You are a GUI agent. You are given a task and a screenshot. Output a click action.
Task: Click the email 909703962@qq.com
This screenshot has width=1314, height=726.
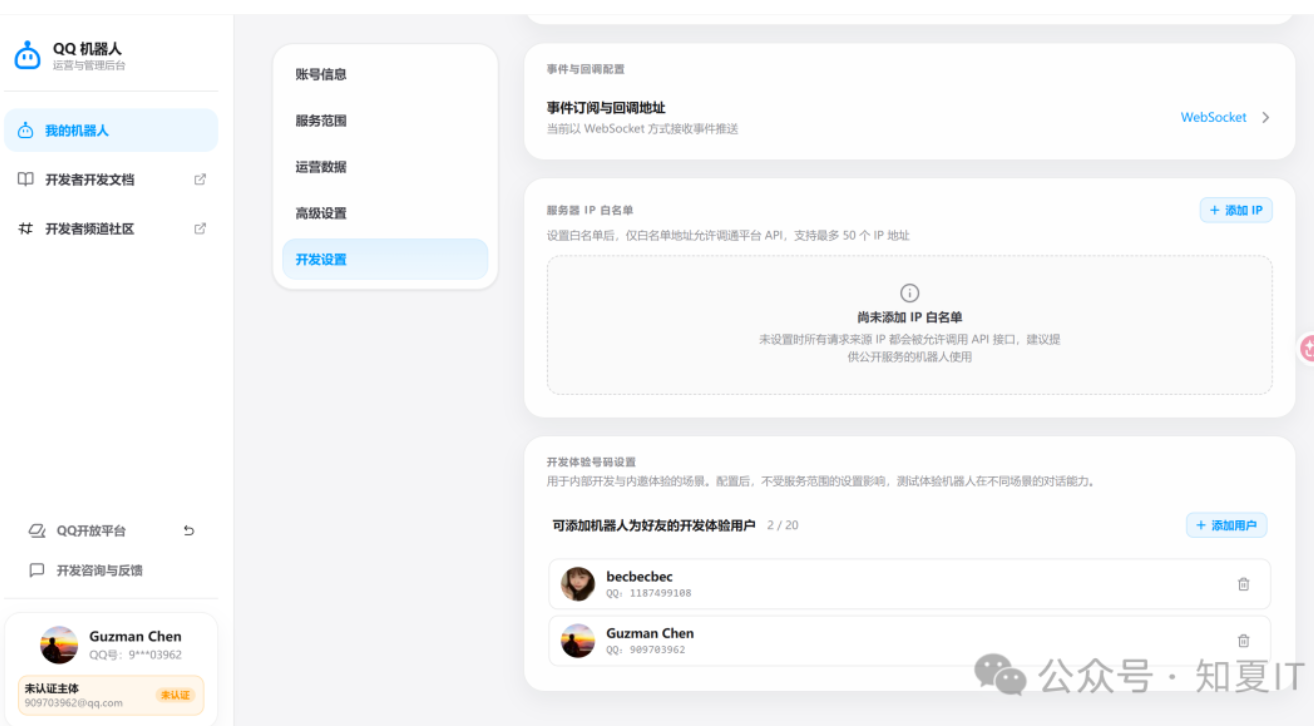tap(74, 703)
